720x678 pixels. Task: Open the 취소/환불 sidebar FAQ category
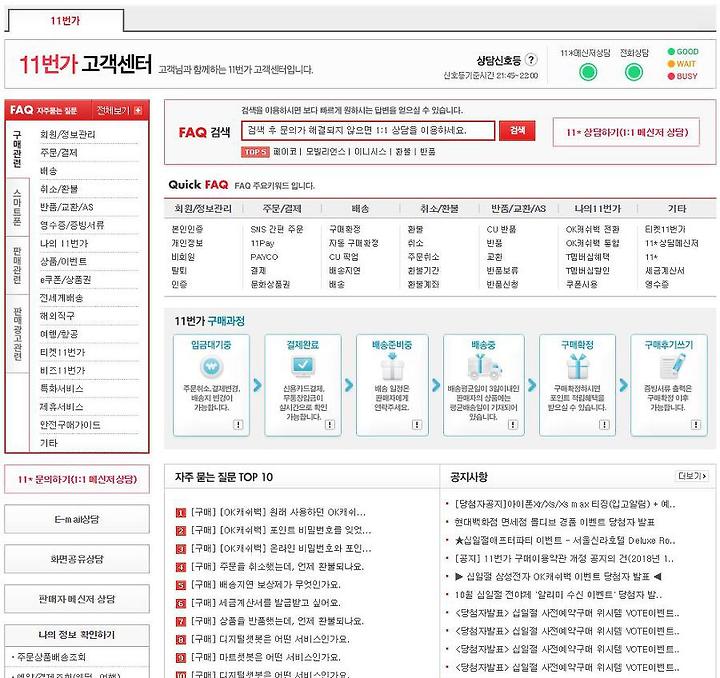(59, 189)
